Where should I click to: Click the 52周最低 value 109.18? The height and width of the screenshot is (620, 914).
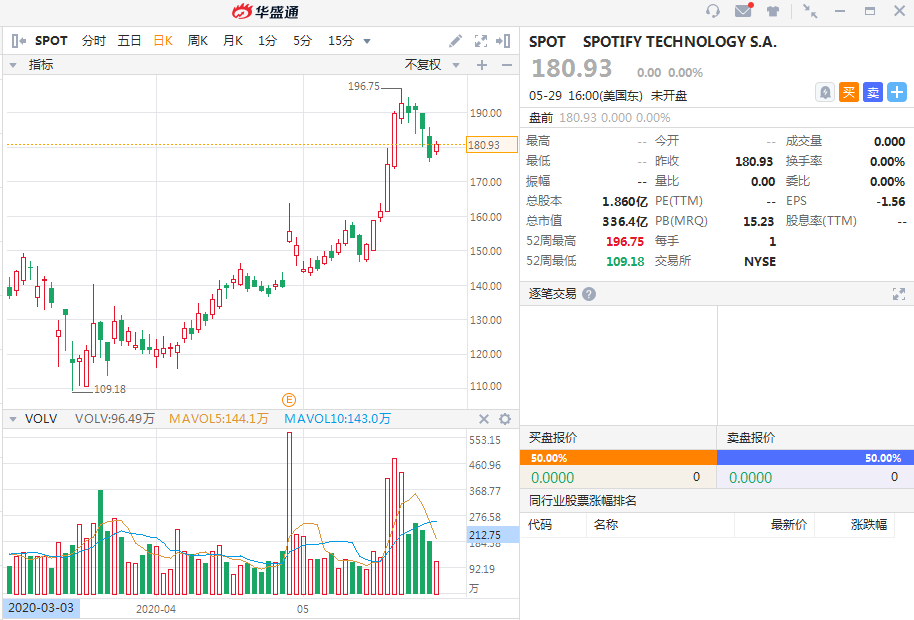625,261
